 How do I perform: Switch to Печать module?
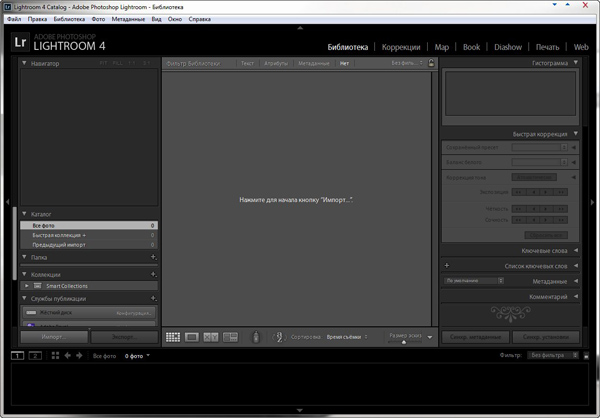click(x=547, y=47)
